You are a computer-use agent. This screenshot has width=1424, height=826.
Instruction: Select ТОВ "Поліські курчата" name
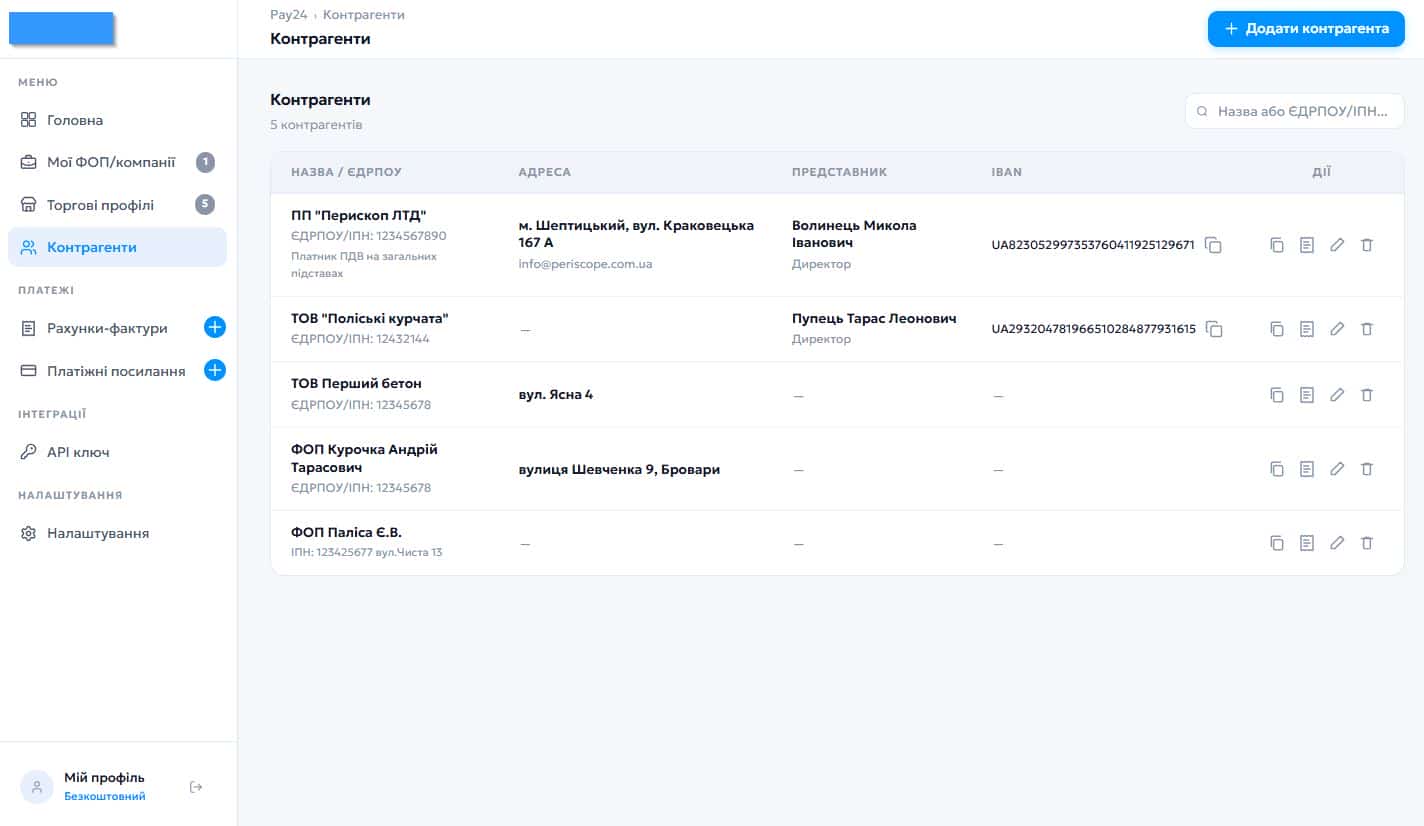coord(370,319)
